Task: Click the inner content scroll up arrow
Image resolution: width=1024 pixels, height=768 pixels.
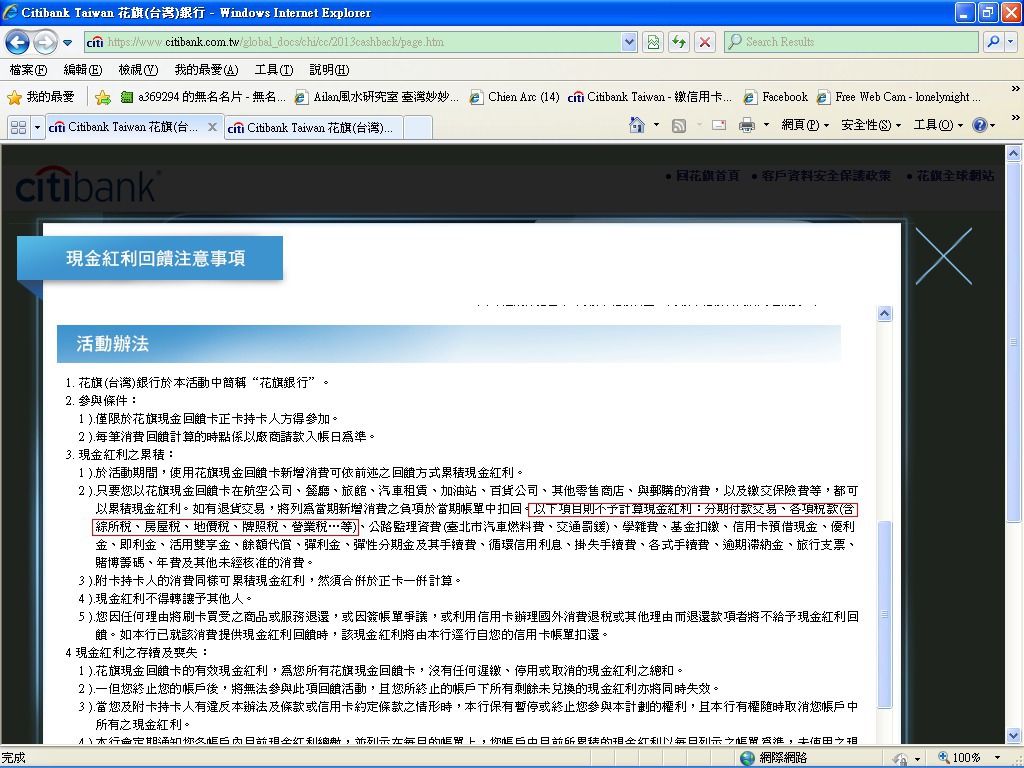Action: click(884, 313)
